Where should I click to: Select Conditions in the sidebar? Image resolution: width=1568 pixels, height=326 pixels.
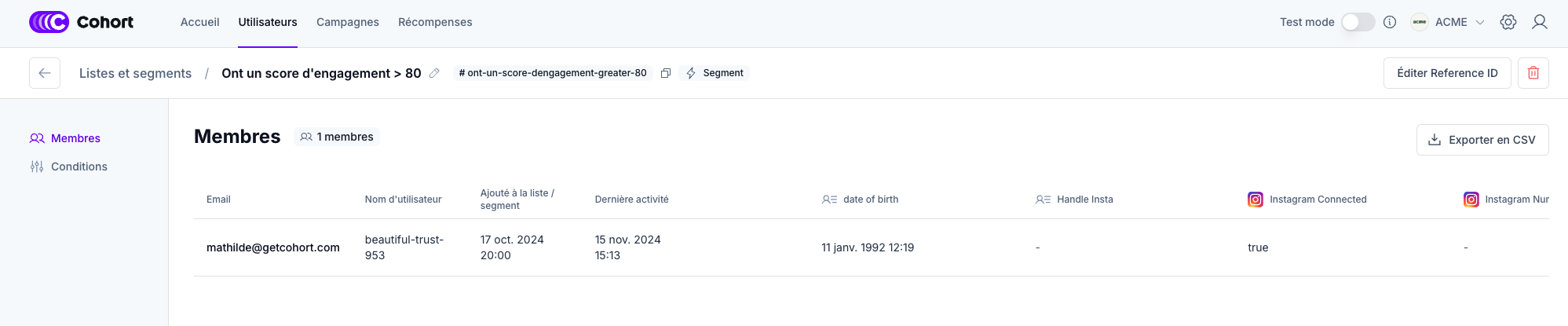(x=79, y=167)
